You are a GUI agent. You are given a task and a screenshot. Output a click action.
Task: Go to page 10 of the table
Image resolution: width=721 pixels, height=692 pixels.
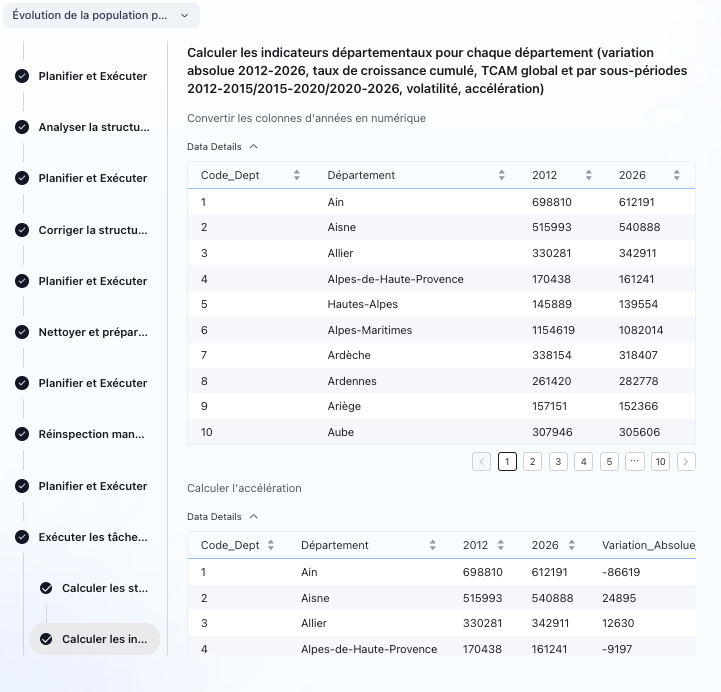click(660, 462)
